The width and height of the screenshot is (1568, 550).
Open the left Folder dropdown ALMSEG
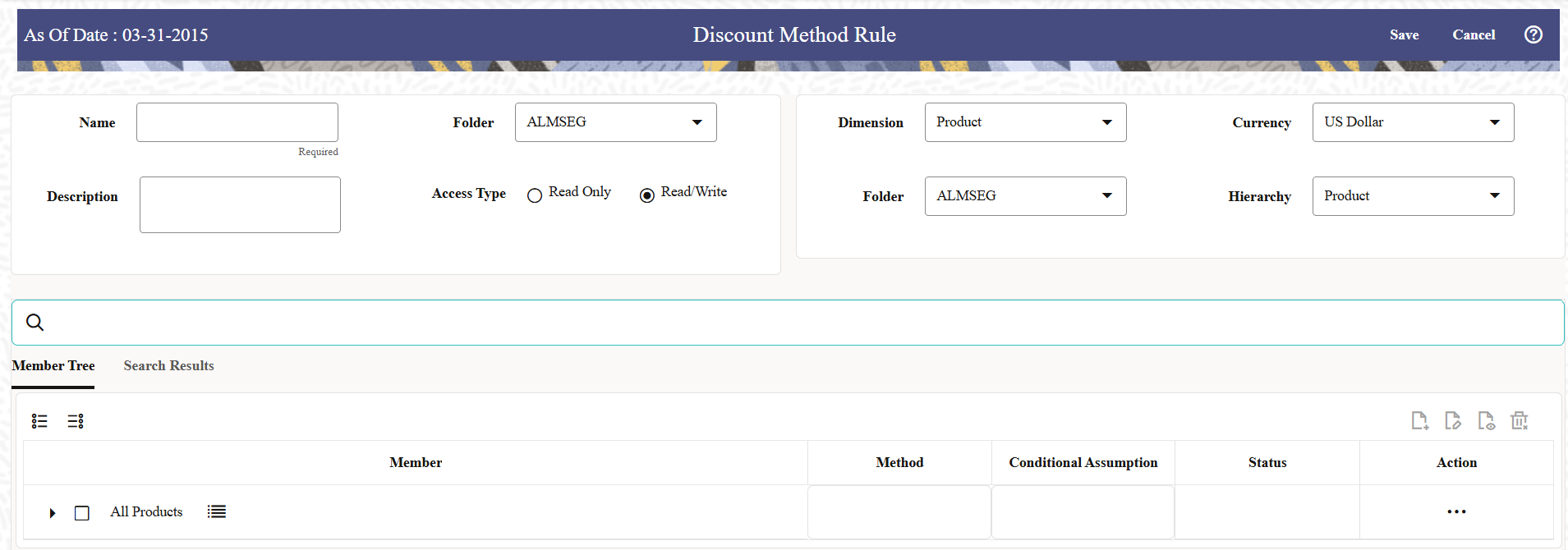(615, 122)
